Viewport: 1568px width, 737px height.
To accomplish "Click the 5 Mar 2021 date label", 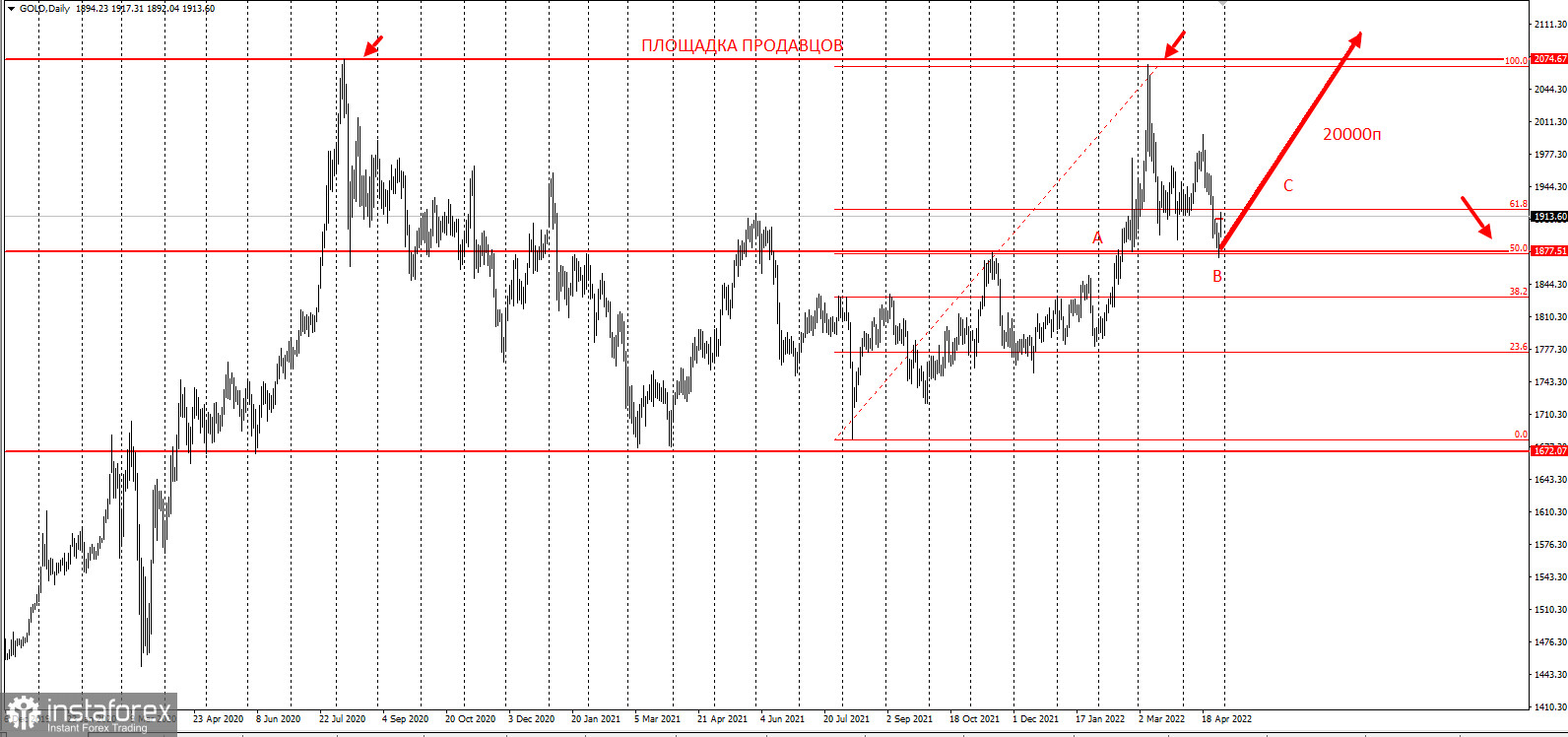I will coord(657,719).
